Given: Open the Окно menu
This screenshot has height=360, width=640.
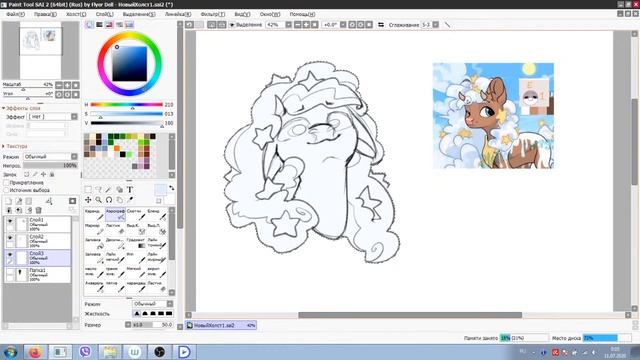Looking at the screenshot, I should [x=270, y=14].
